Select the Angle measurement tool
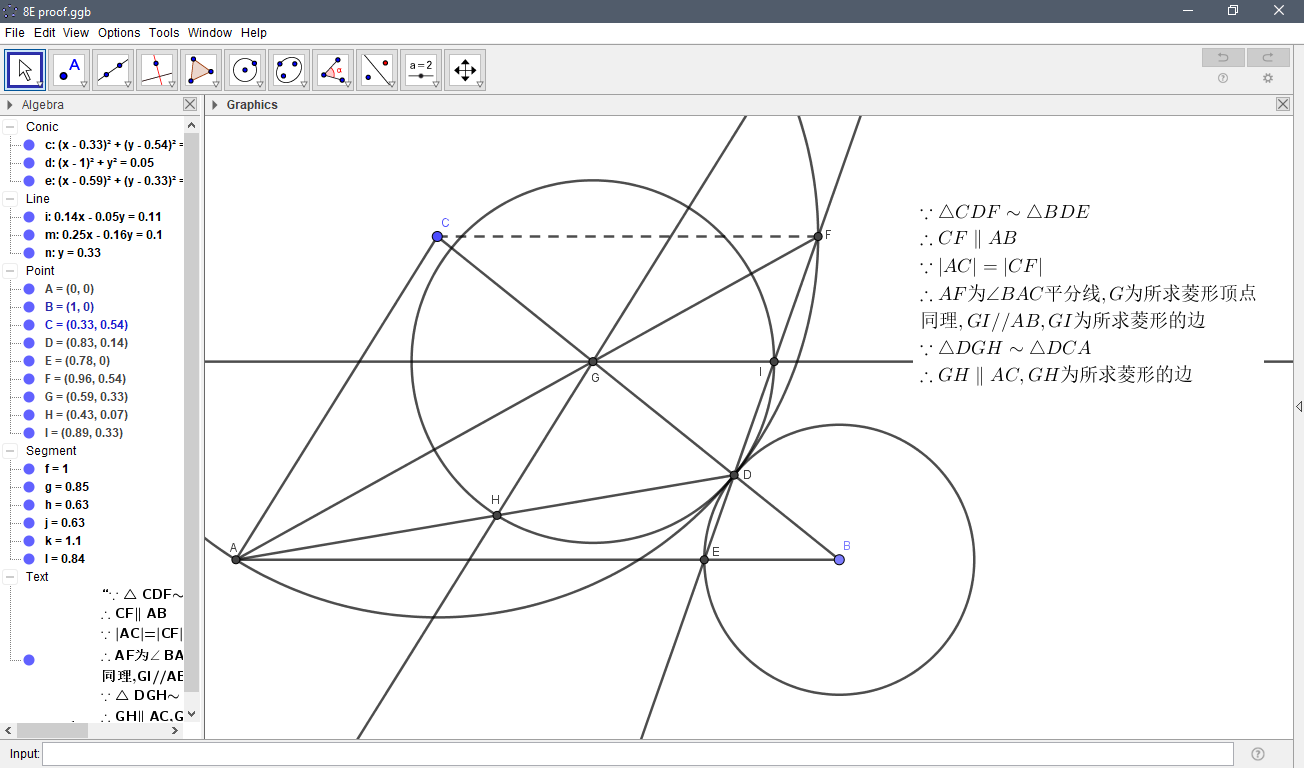The width and height of the screenshot is (1304, 768). click(x=332, y=69)
